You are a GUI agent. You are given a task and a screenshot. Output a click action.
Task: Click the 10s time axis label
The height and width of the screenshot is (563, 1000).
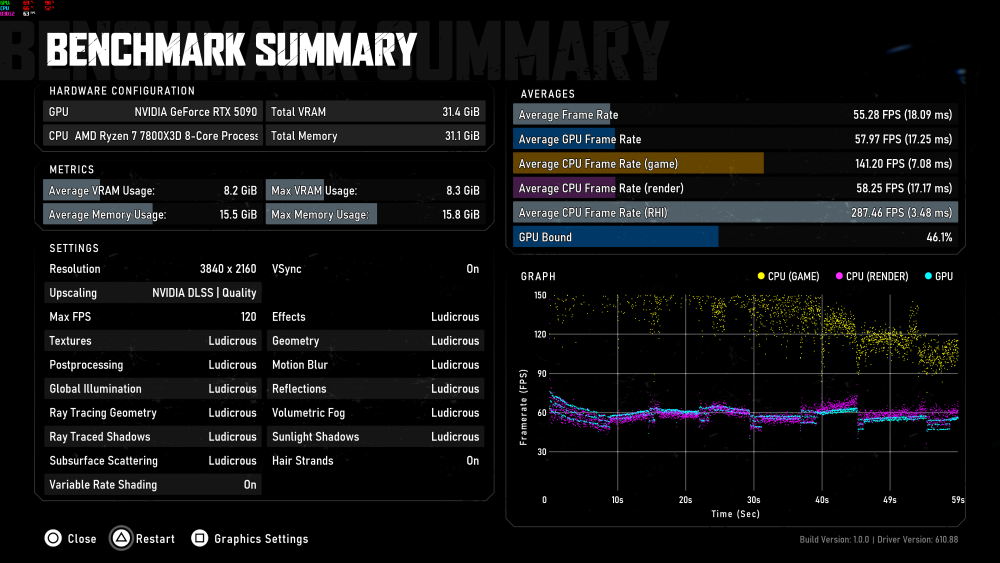[x=617, y=500]
